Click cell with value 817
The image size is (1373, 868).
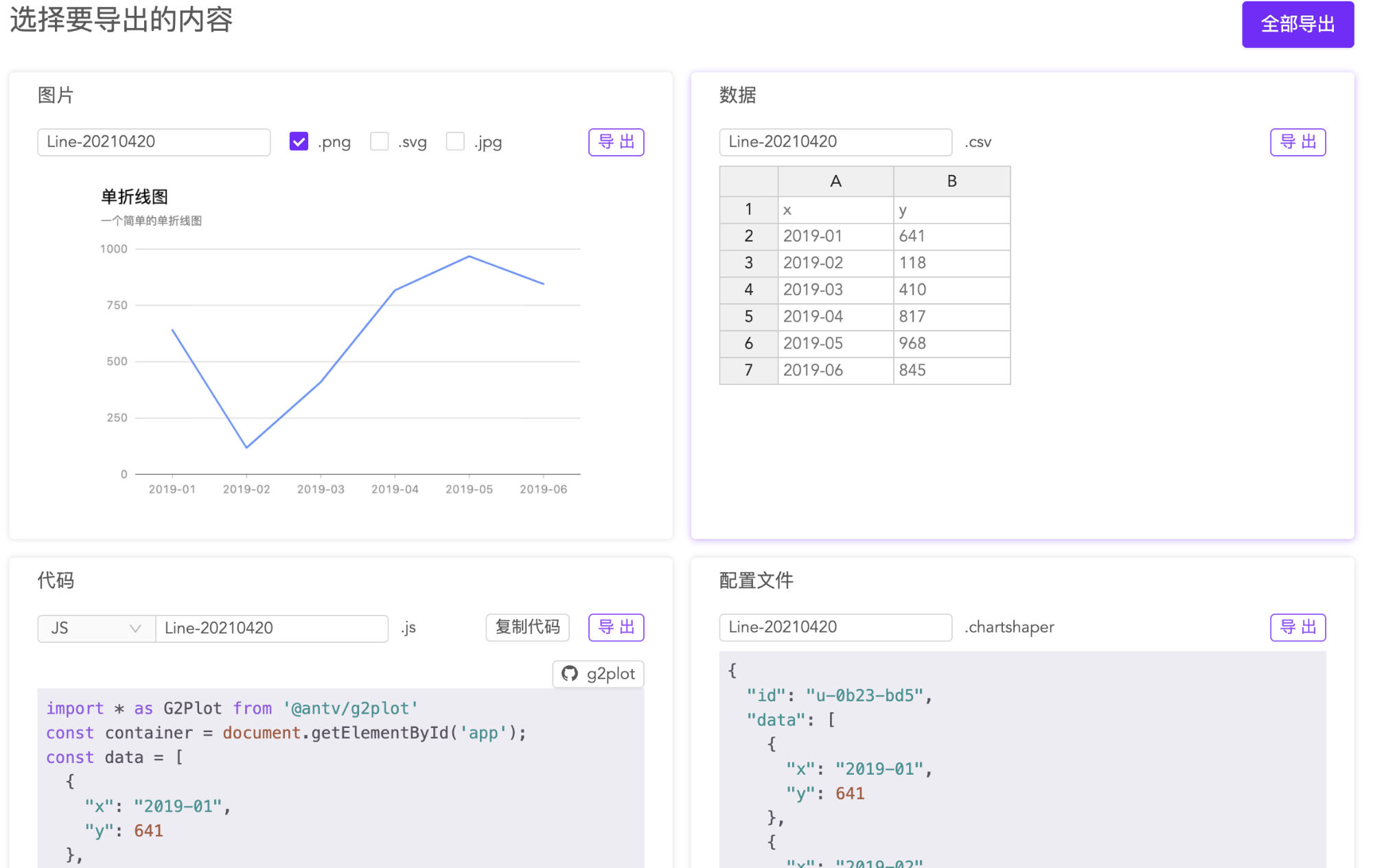951,316
